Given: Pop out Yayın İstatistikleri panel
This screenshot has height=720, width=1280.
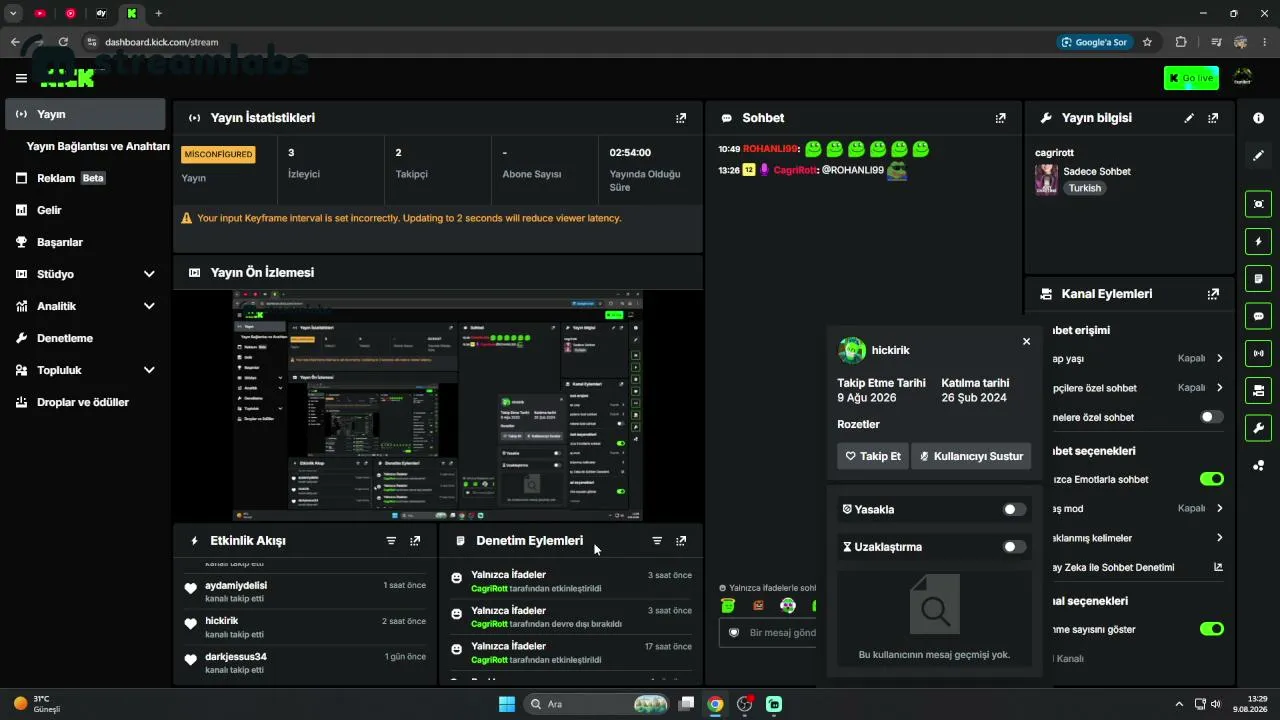Looking at the screenshot, I should pyautogui.click(x=681, y=118).
